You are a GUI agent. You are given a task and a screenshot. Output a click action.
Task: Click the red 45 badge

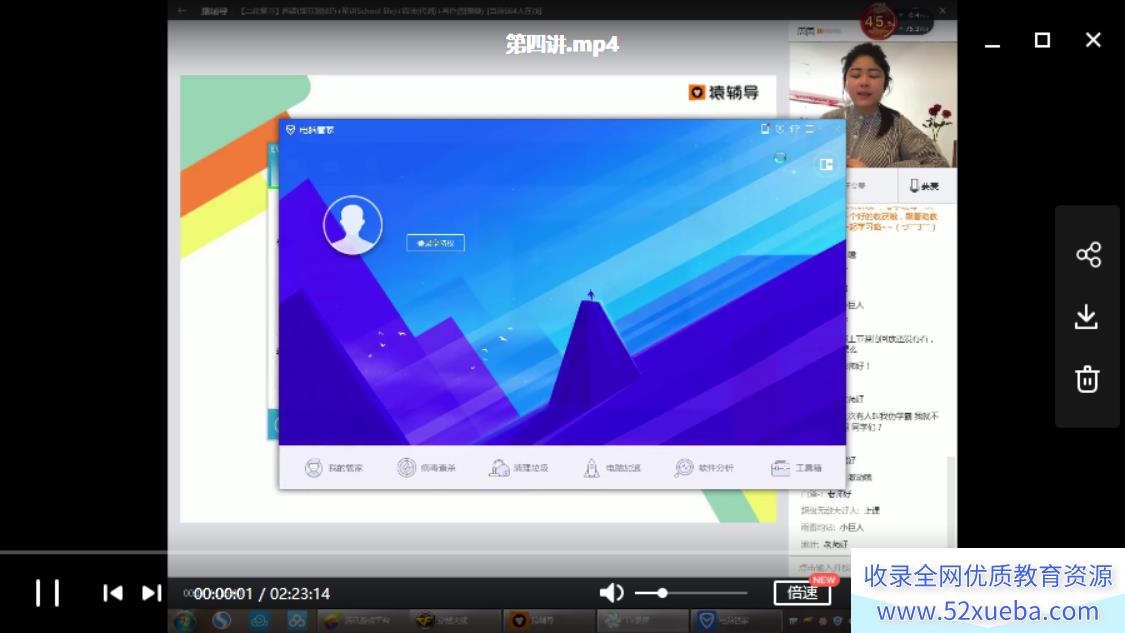877,22
